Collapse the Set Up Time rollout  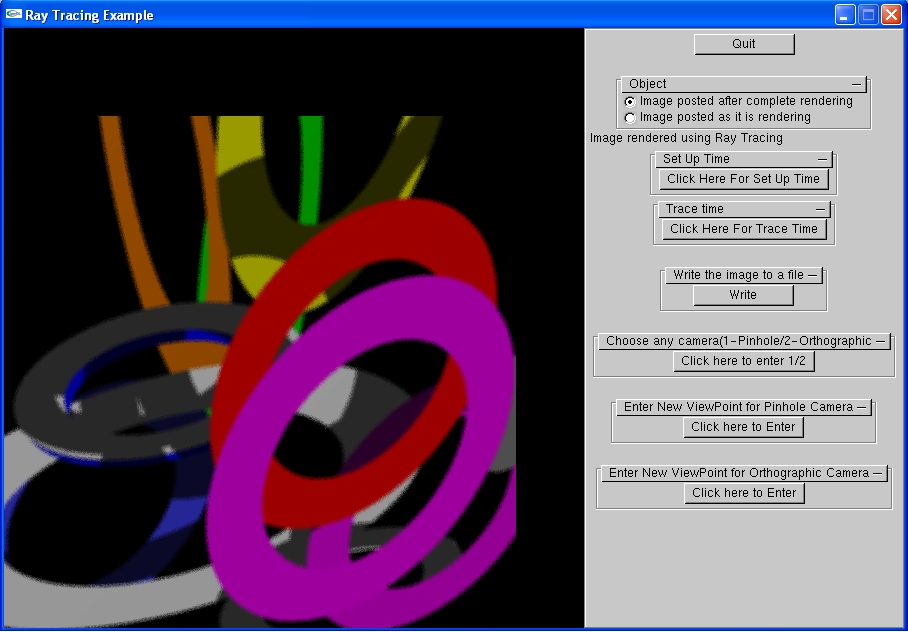744,159
